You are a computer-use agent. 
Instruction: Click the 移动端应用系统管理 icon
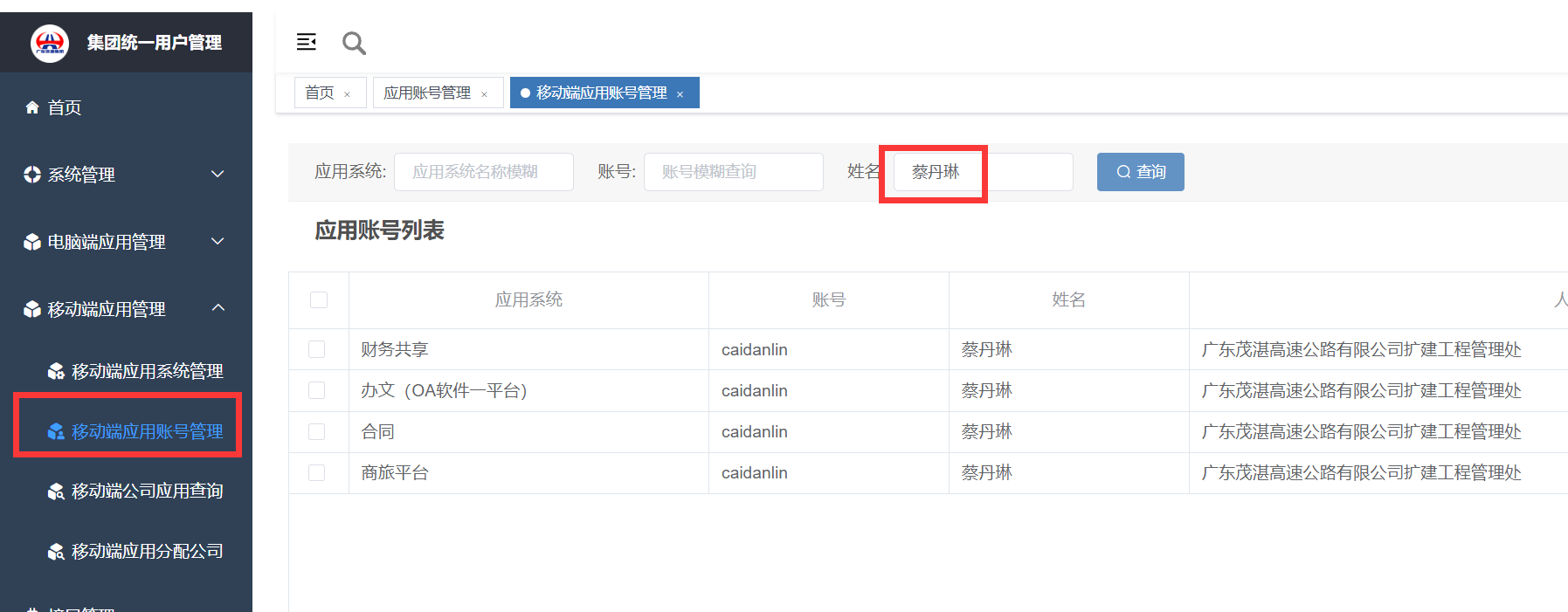coord(56,371)
